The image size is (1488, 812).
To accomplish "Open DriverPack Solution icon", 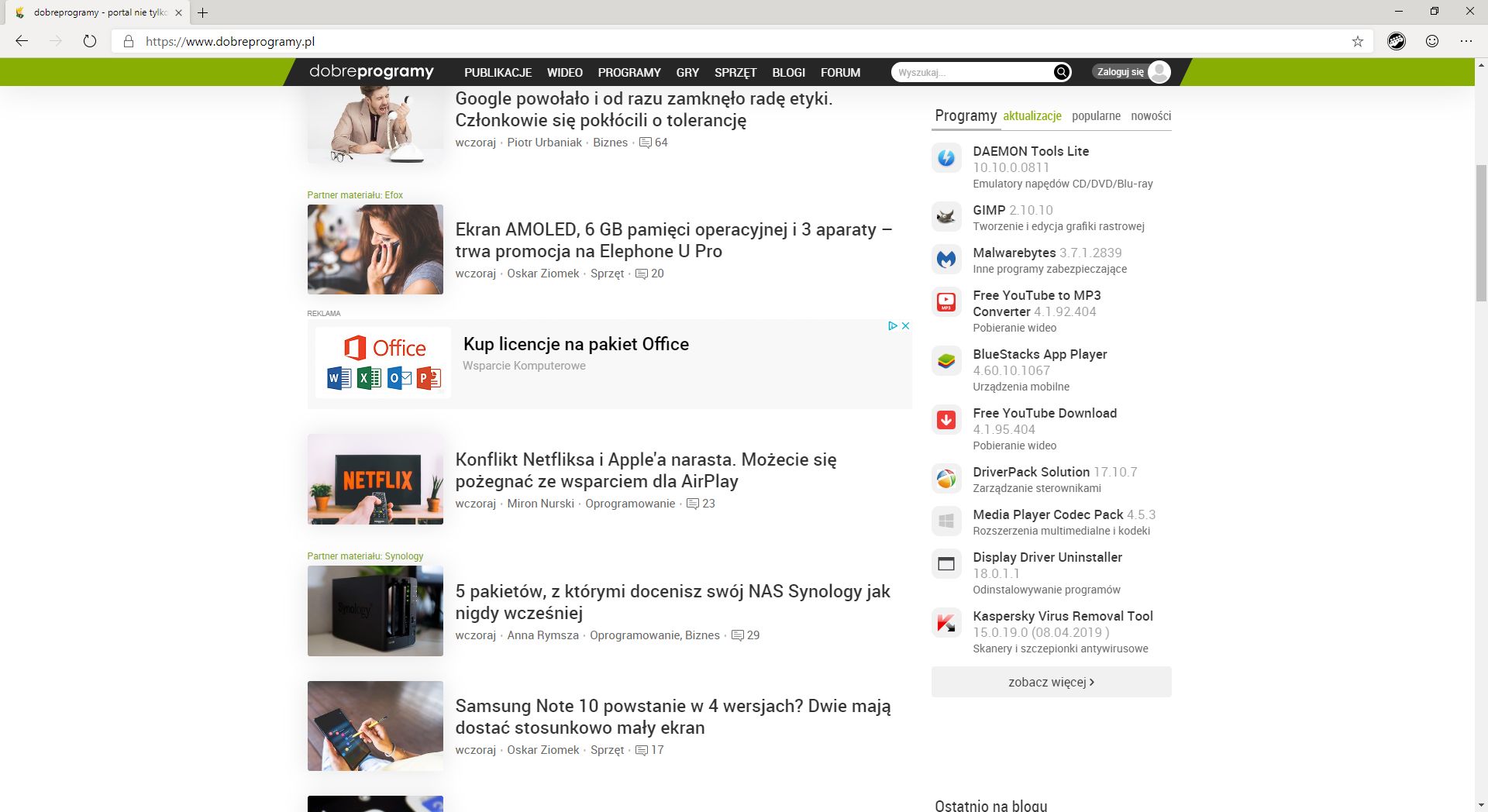I will [946, 479].
